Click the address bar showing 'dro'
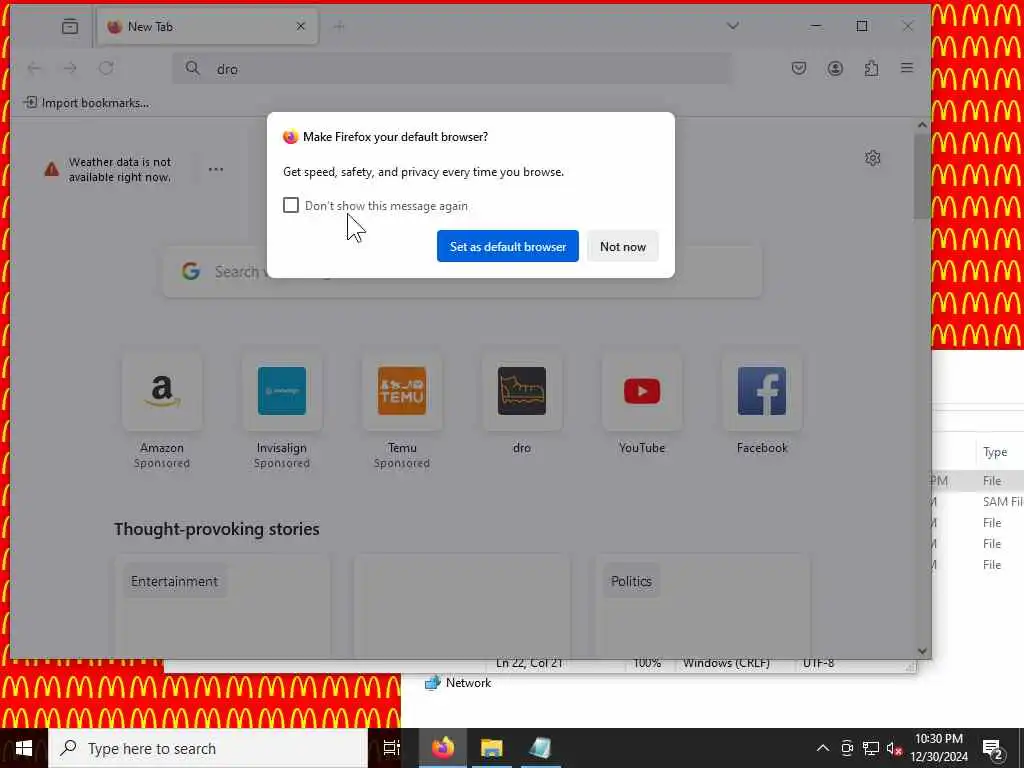Viewport: 1024px width, 768px height. [452, 69]
